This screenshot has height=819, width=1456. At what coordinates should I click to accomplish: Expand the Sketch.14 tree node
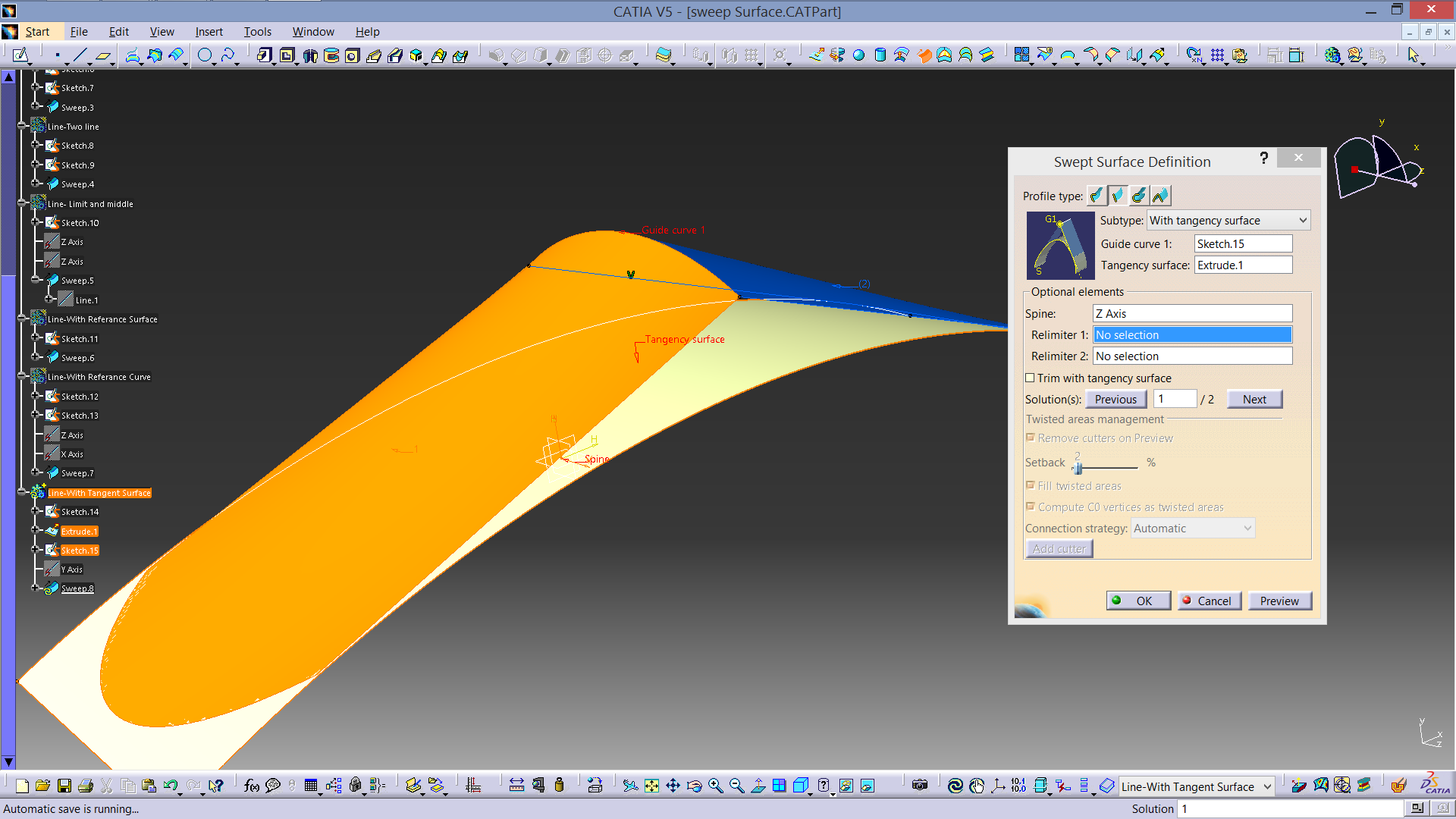35,511
